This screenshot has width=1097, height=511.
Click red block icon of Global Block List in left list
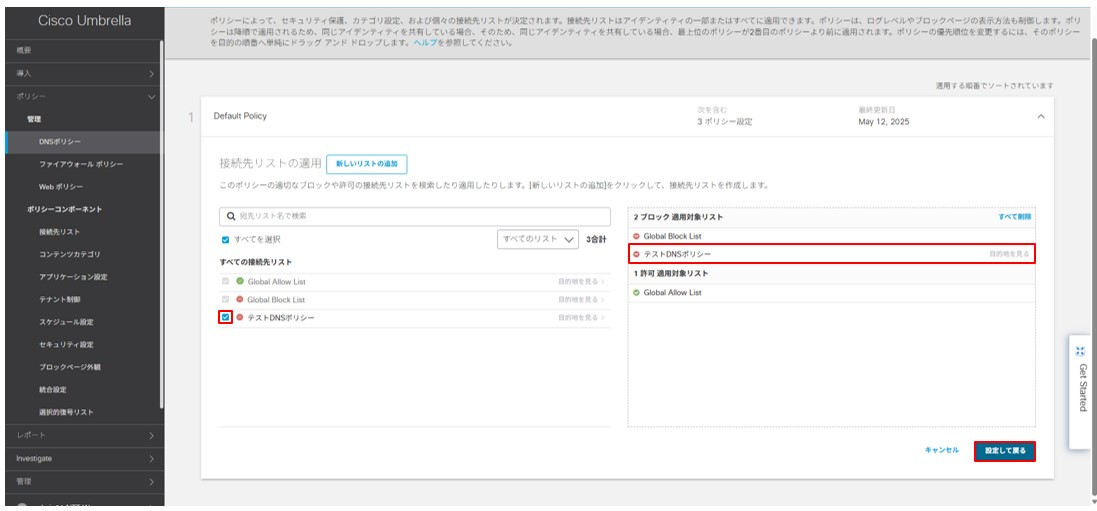point(240,300)
